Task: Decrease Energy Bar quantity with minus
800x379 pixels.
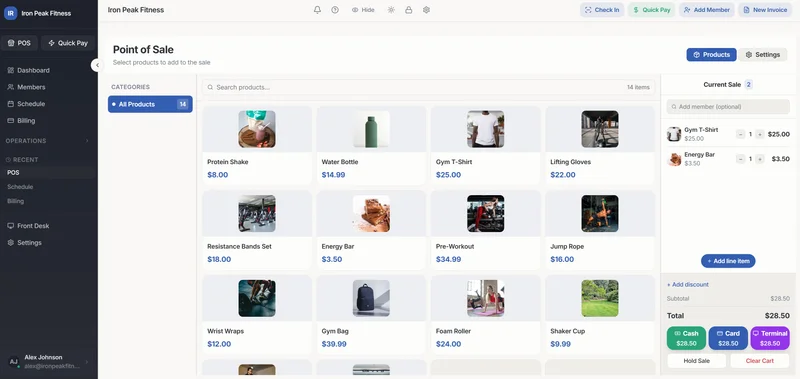Action: pos(740,159)
